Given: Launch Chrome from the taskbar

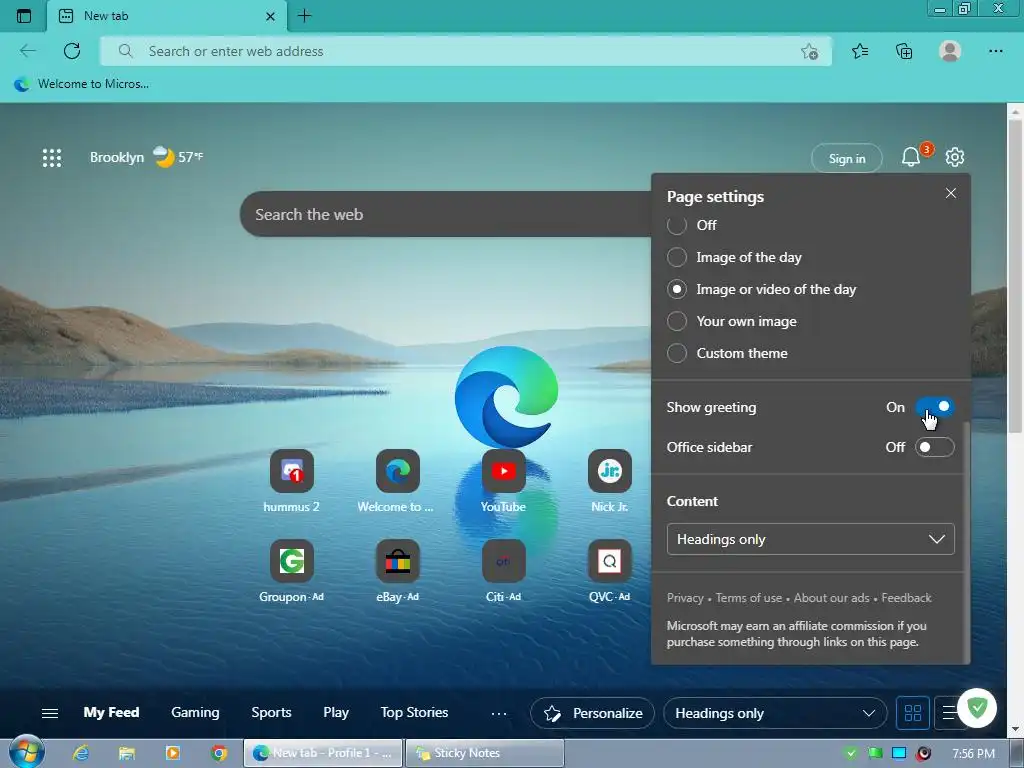Looking at the screenshot, I should 219,753.
